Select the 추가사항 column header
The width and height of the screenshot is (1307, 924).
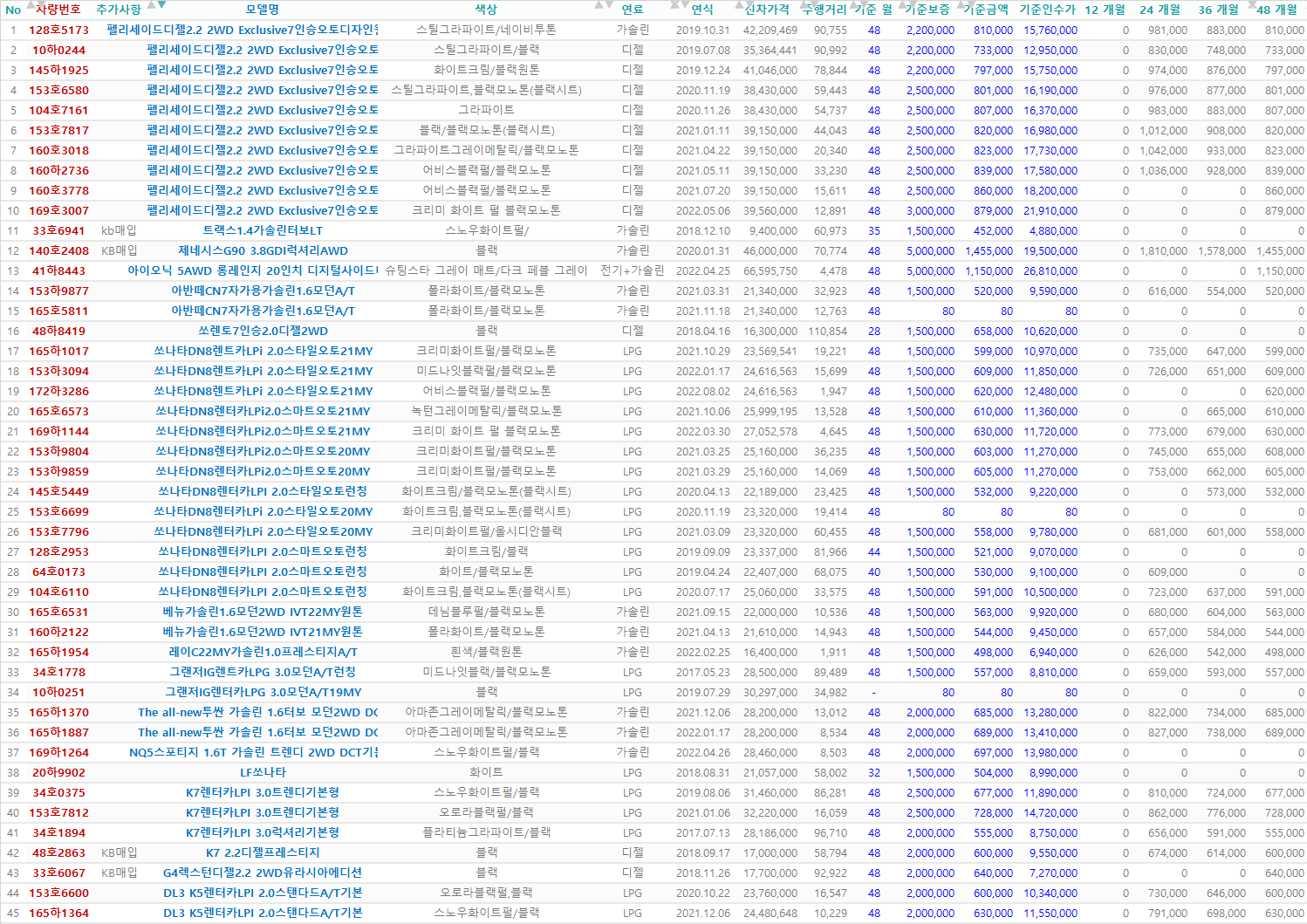click(118, 10)
